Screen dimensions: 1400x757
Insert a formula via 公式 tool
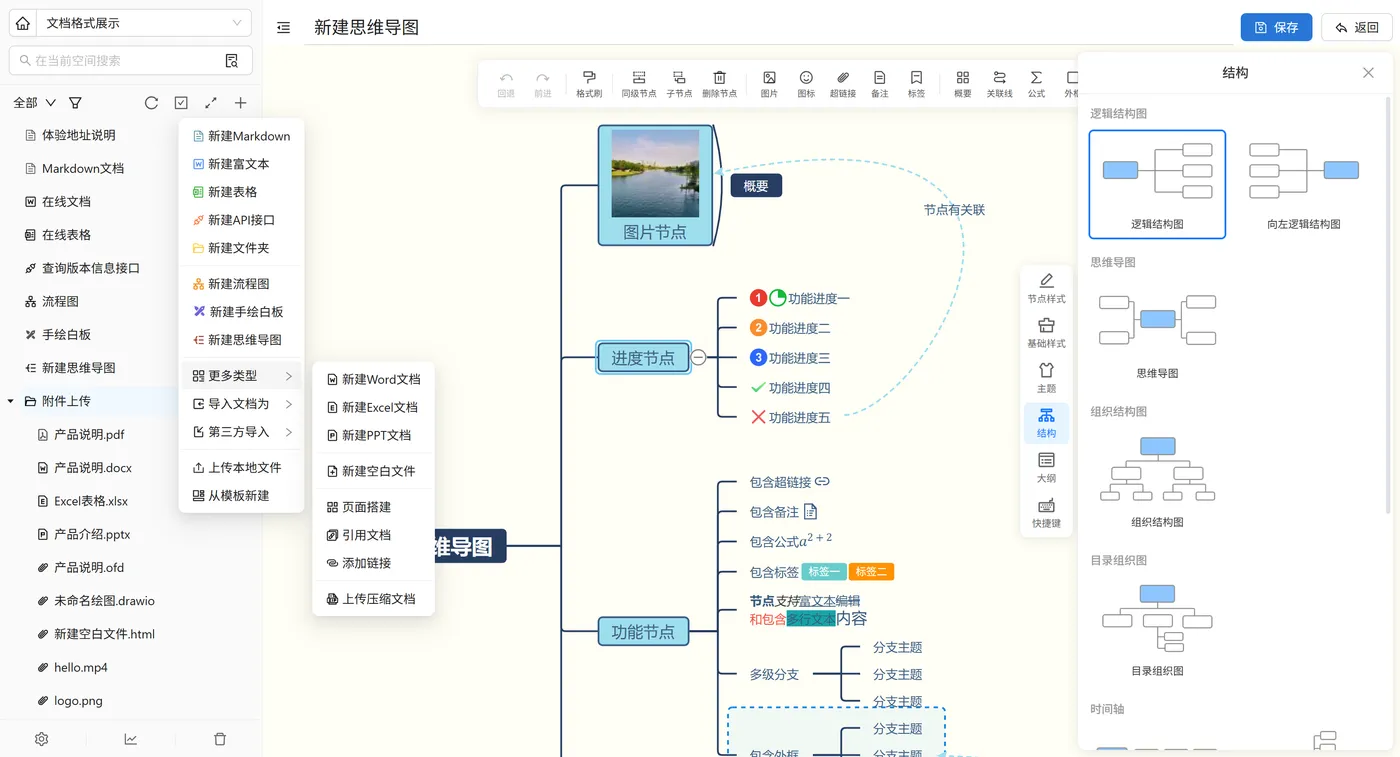coord(1036,84)
